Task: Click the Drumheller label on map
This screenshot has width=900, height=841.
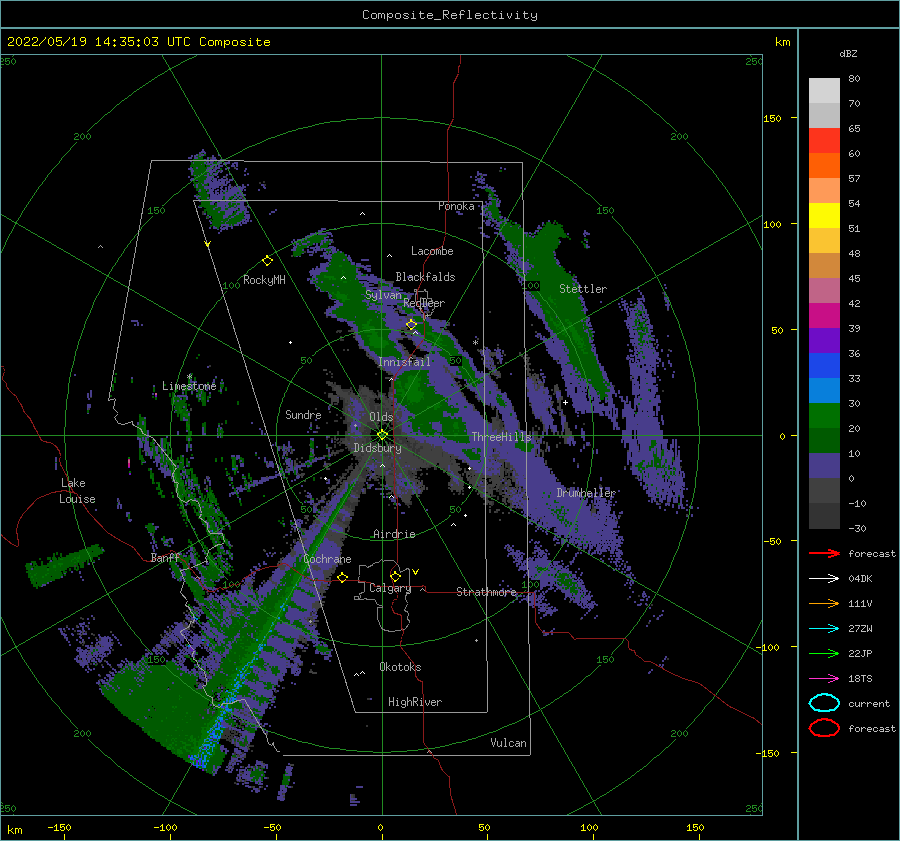Action: 585,493
